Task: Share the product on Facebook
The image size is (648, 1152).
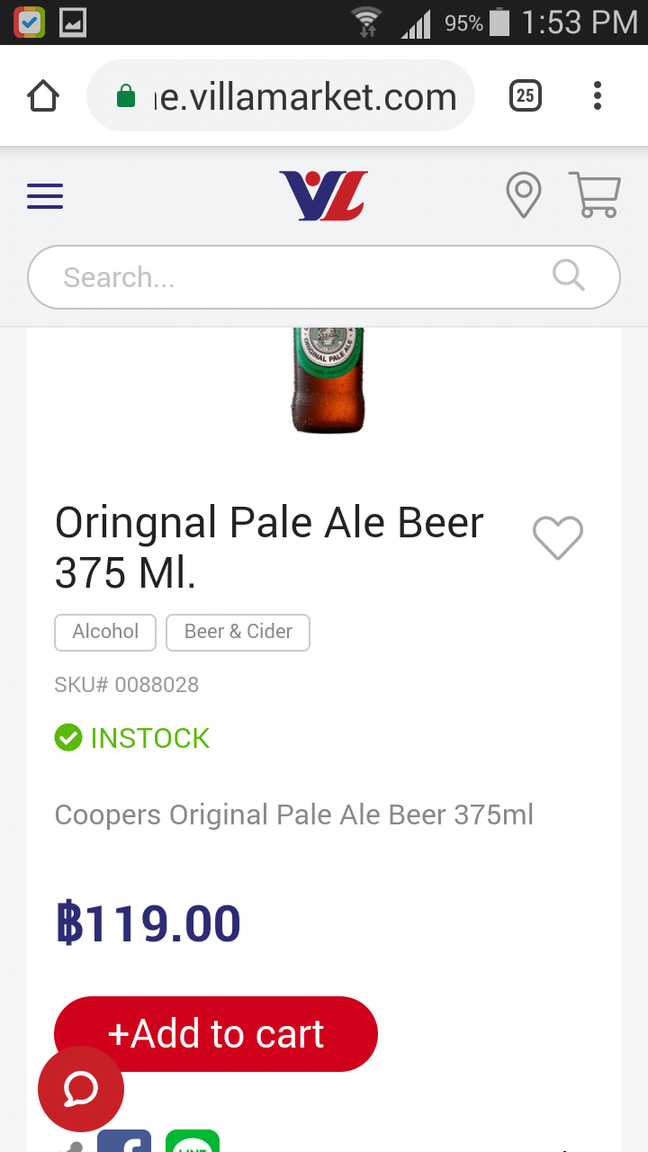Action: [124, 1143]
